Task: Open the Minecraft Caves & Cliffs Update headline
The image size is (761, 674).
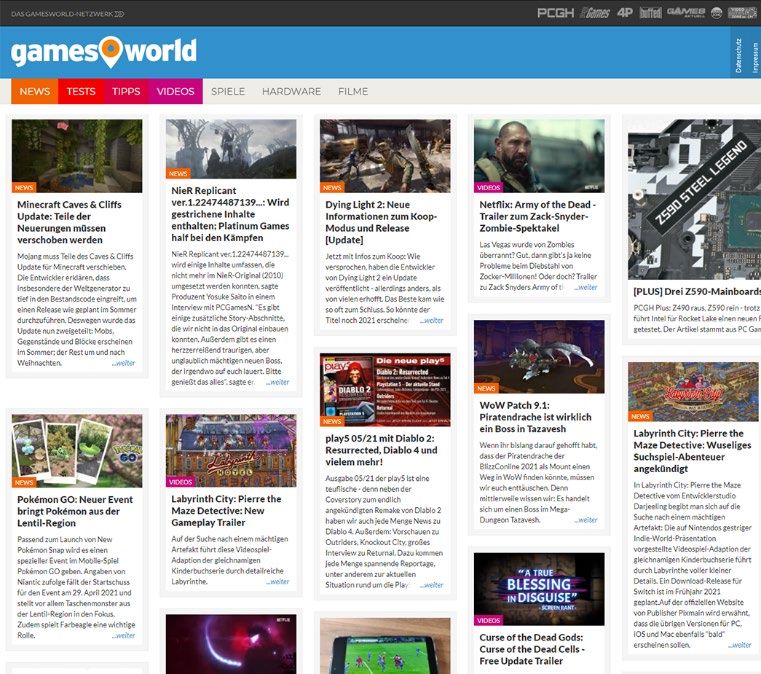Action: (69, 222)
